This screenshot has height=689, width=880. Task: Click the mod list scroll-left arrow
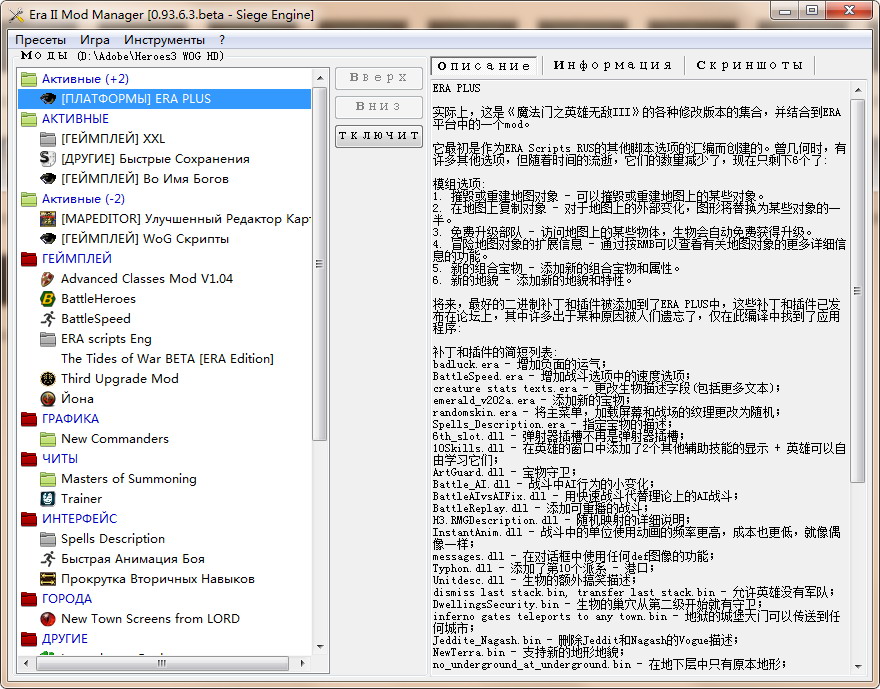click(x=26, y=663)
